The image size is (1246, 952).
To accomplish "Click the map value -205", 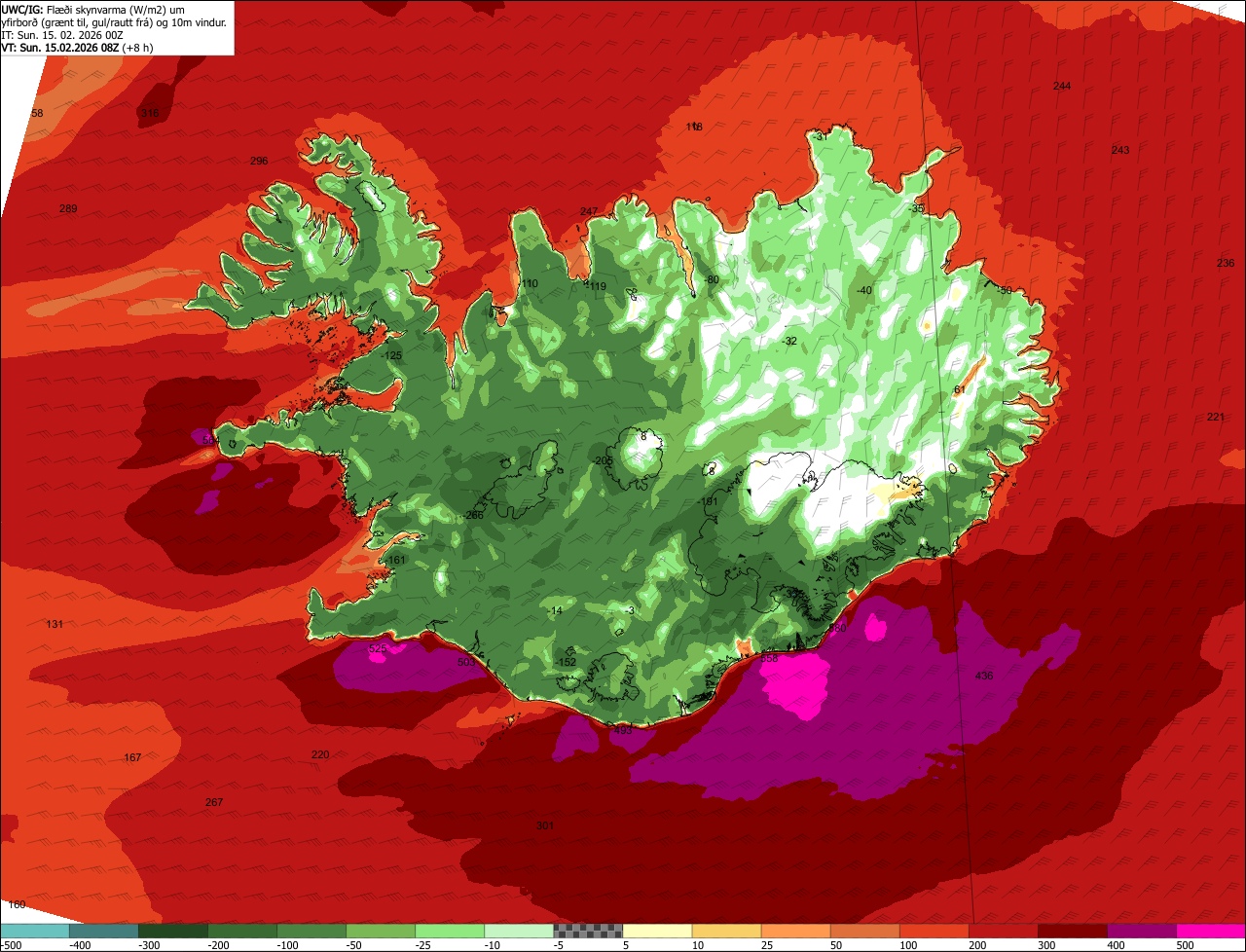I will [603, 460].
